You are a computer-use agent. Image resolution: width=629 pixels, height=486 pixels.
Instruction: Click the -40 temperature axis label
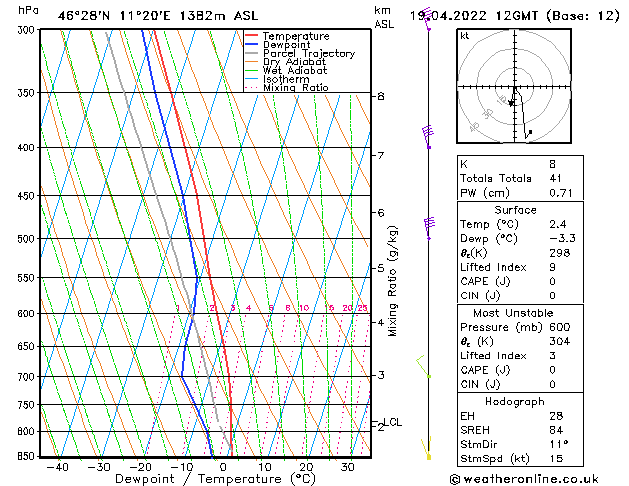pos(58,467)
